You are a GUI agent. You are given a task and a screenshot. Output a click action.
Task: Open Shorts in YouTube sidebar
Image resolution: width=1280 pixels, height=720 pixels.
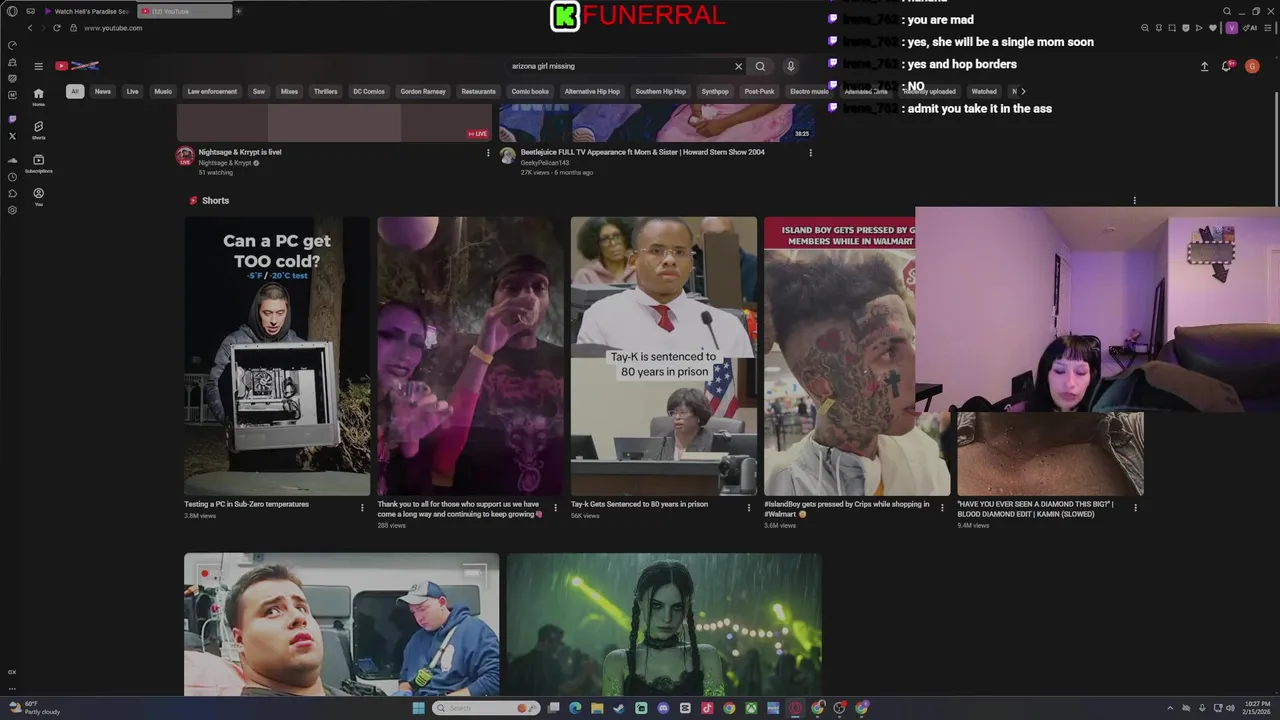[x=38, y=130]
